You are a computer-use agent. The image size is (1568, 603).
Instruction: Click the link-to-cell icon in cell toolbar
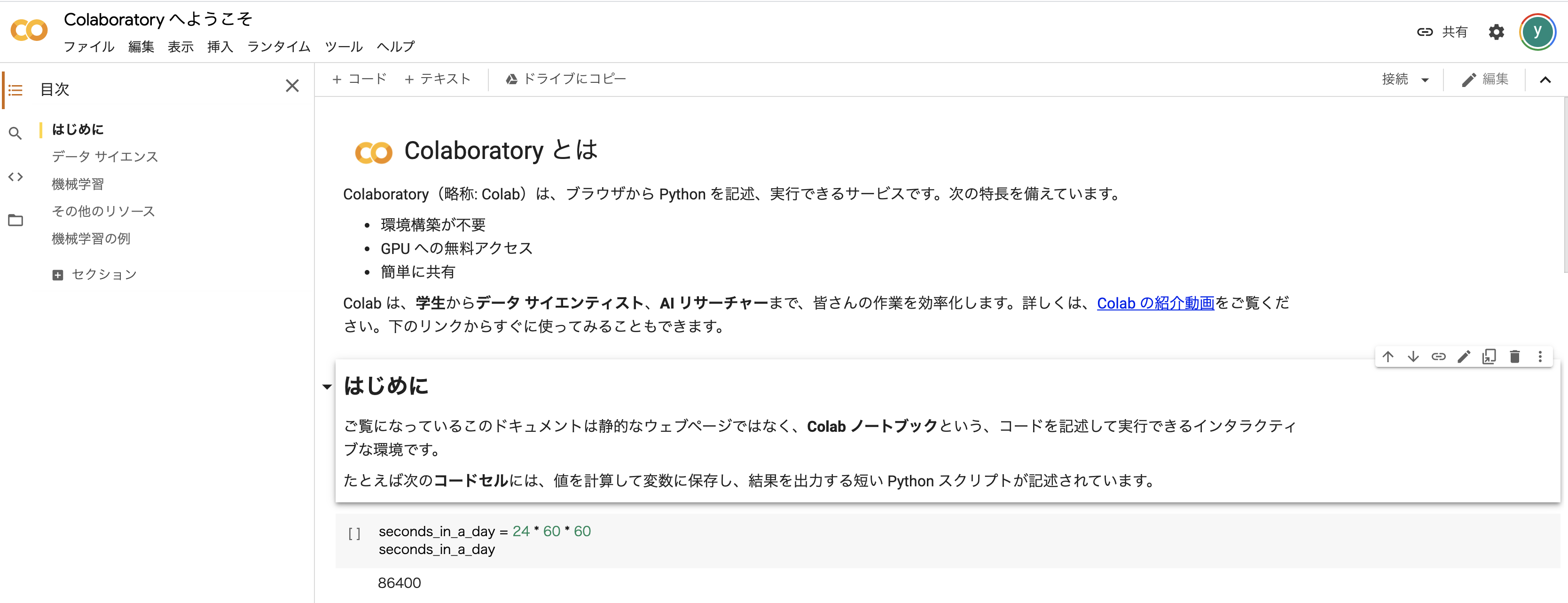point(1438,357)
